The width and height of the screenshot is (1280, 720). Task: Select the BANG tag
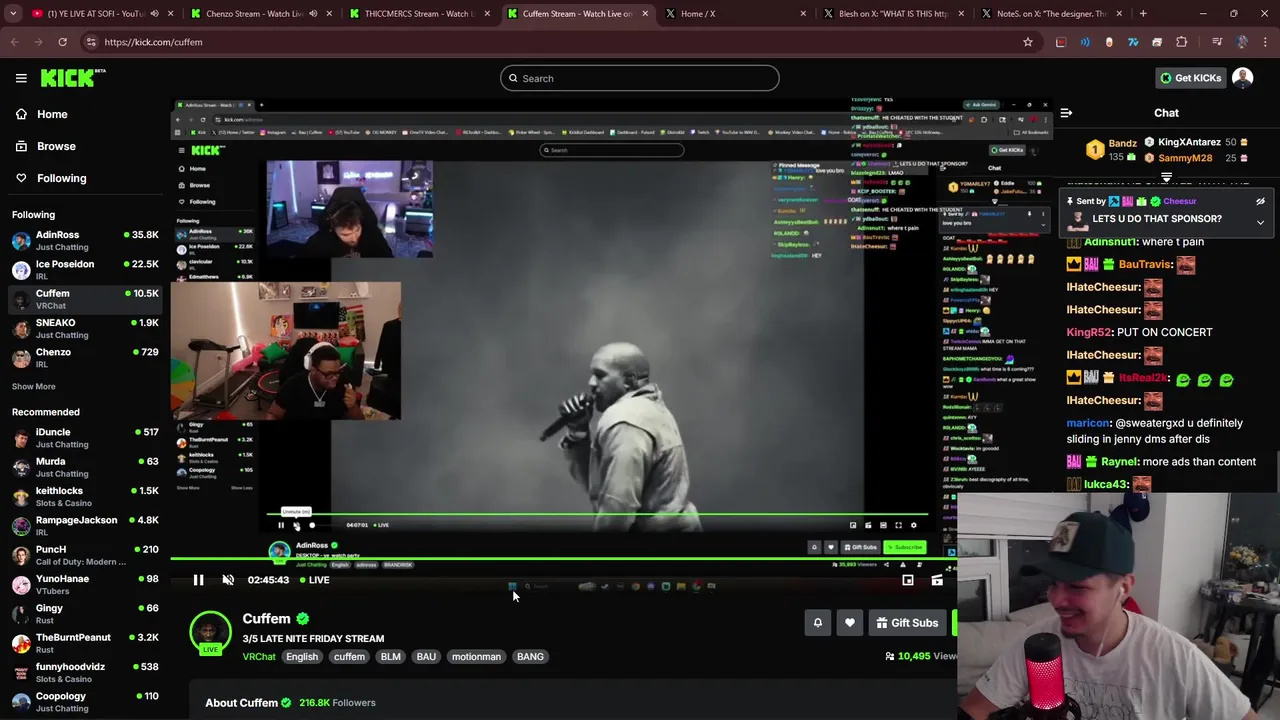coord(530,657)
